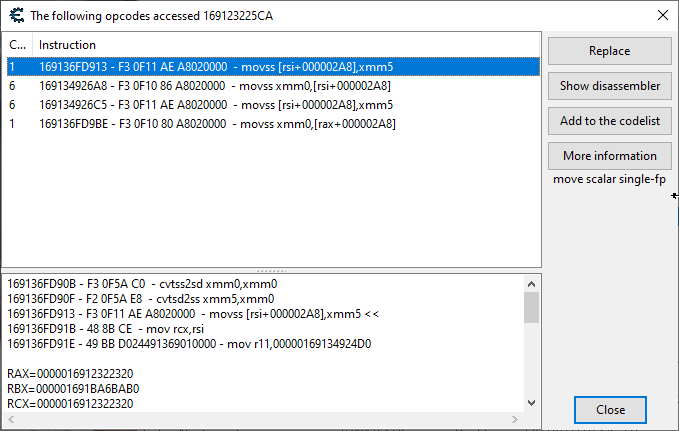Open the Show disassembler button
The width and height of the screenshot is (679, 431).
(x=609, y=86)
